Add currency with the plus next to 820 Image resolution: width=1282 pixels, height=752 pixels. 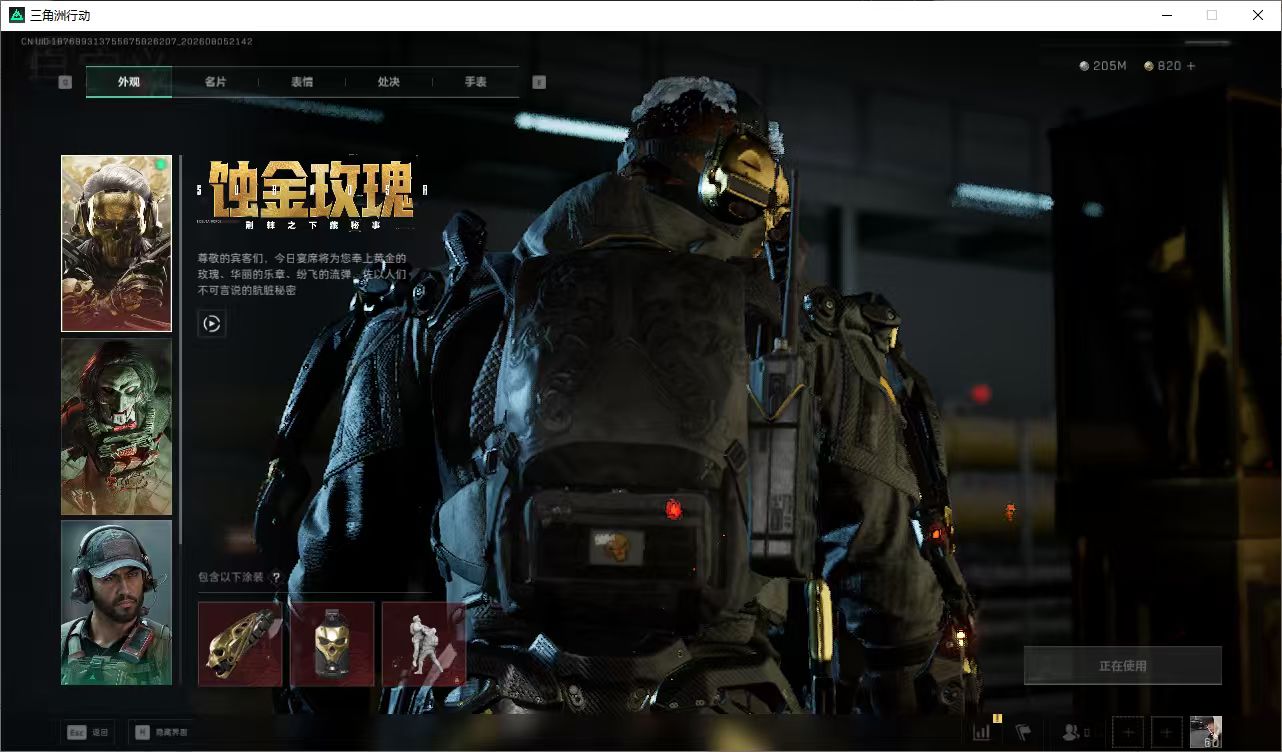pos(1190,66)
